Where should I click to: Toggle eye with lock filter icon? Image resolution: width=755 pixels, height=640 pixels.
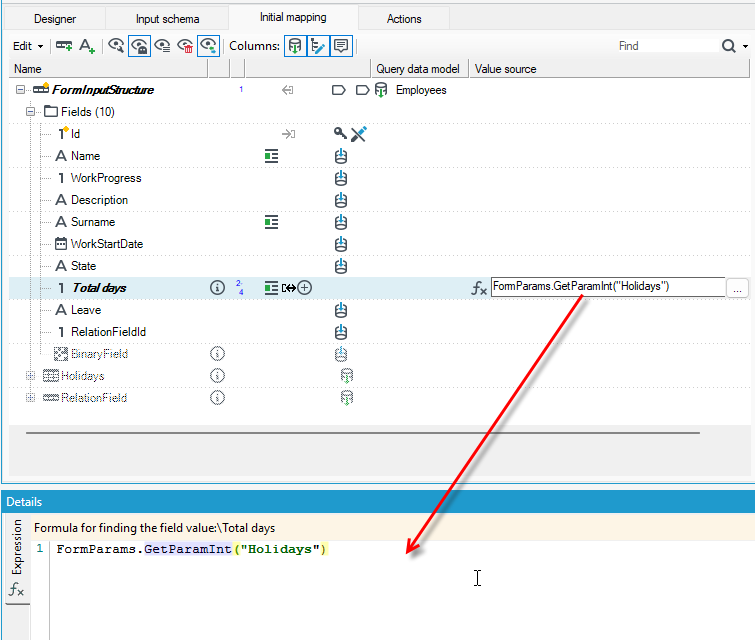point(139,46)
